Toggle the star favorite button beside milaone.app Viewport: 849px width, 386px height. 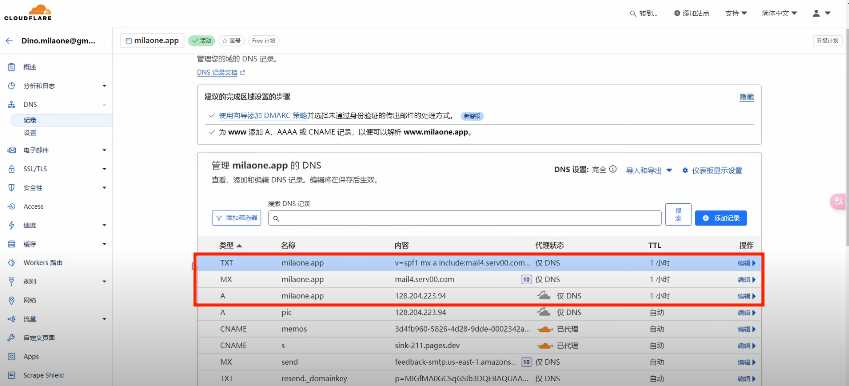231,41
